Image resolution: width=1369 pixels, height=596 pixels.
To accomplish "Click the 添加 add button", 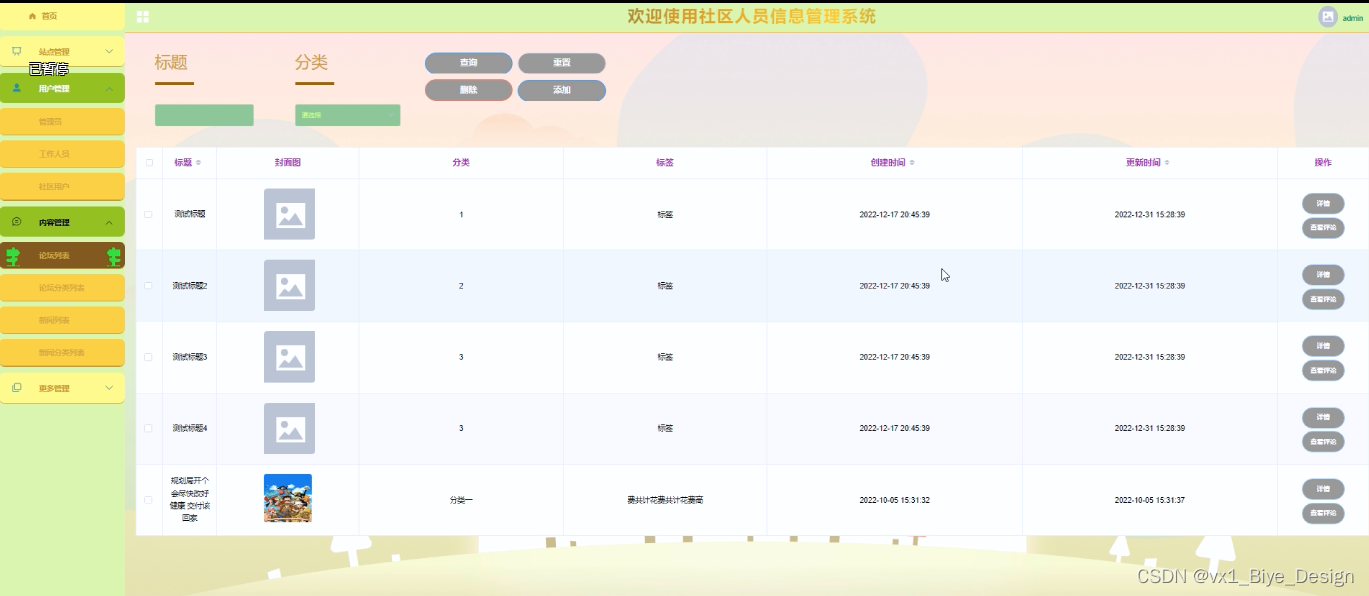I will tap(562, 90).
